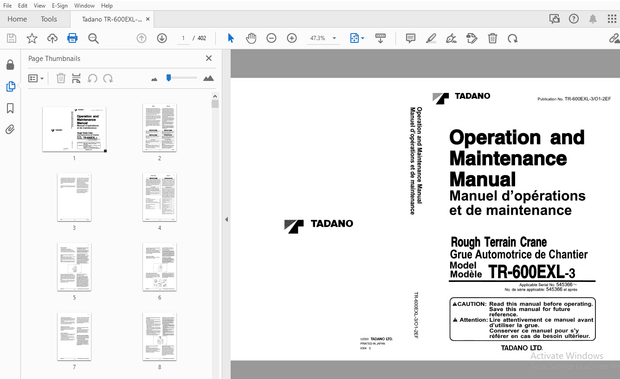The height and width of the screenshot is (379, 620).
Task: Open the Attachments paperclip panel
Action: click(10, 129)
